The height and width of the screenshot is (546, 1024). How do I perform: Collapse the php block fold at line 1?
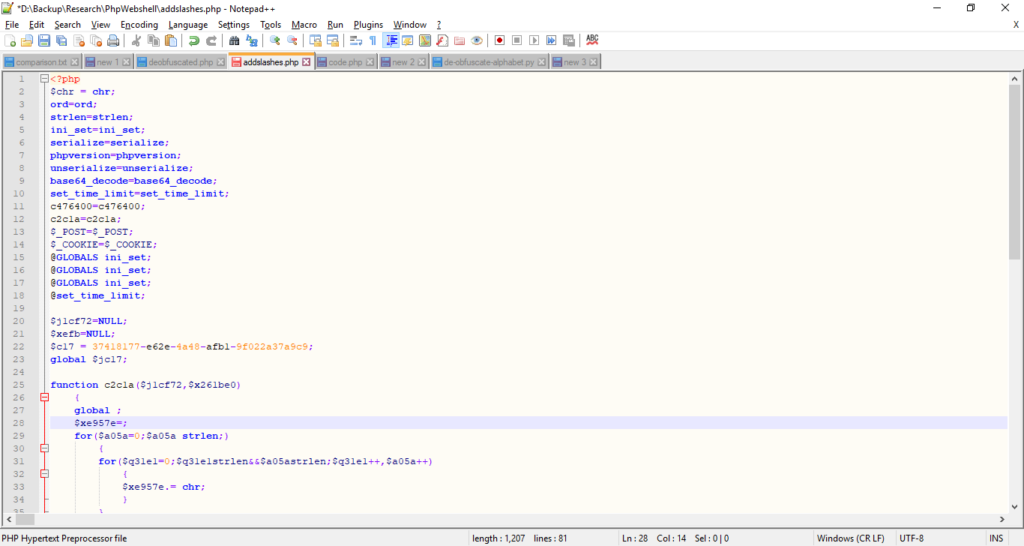coord(44,79)
